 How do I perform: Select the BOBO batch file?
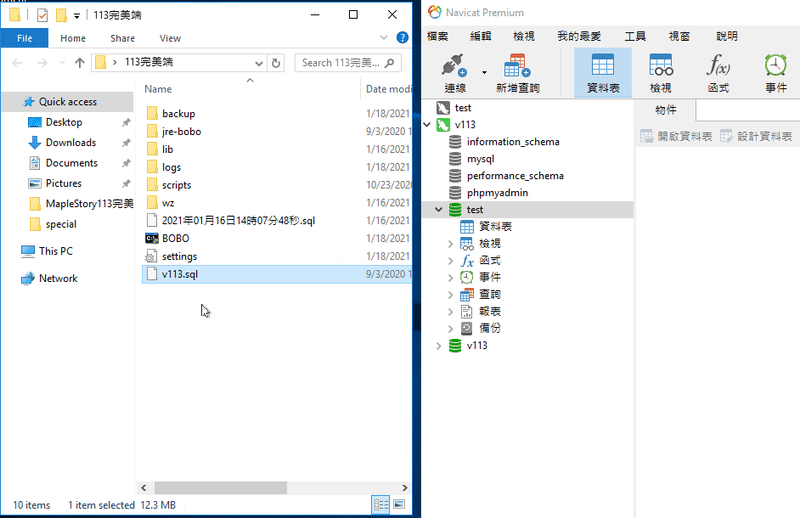coord(175,238)
